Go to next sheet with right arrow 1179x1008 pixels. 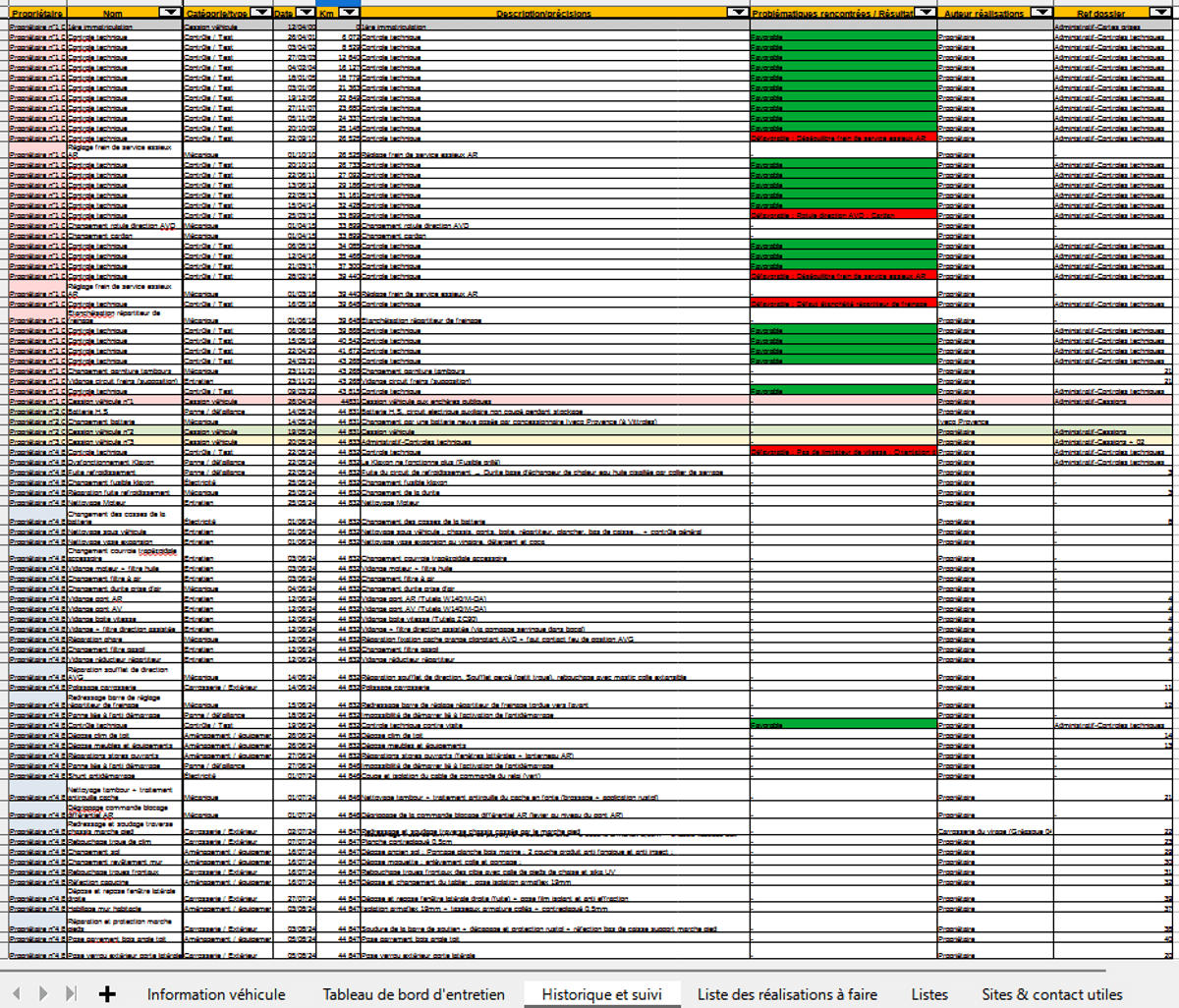coord(43,993)
